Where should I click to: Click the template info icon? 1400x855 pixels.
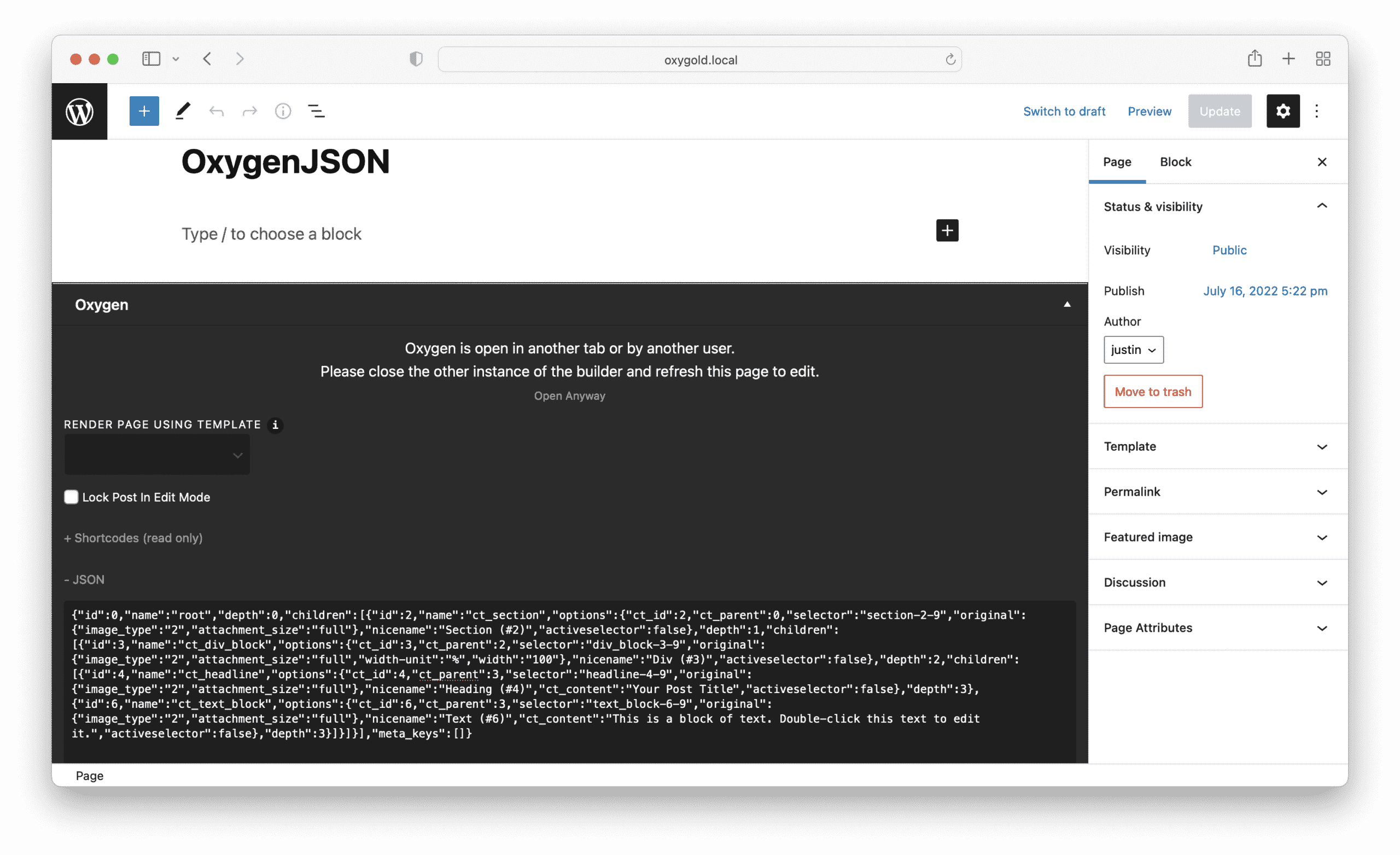[275, 425]
